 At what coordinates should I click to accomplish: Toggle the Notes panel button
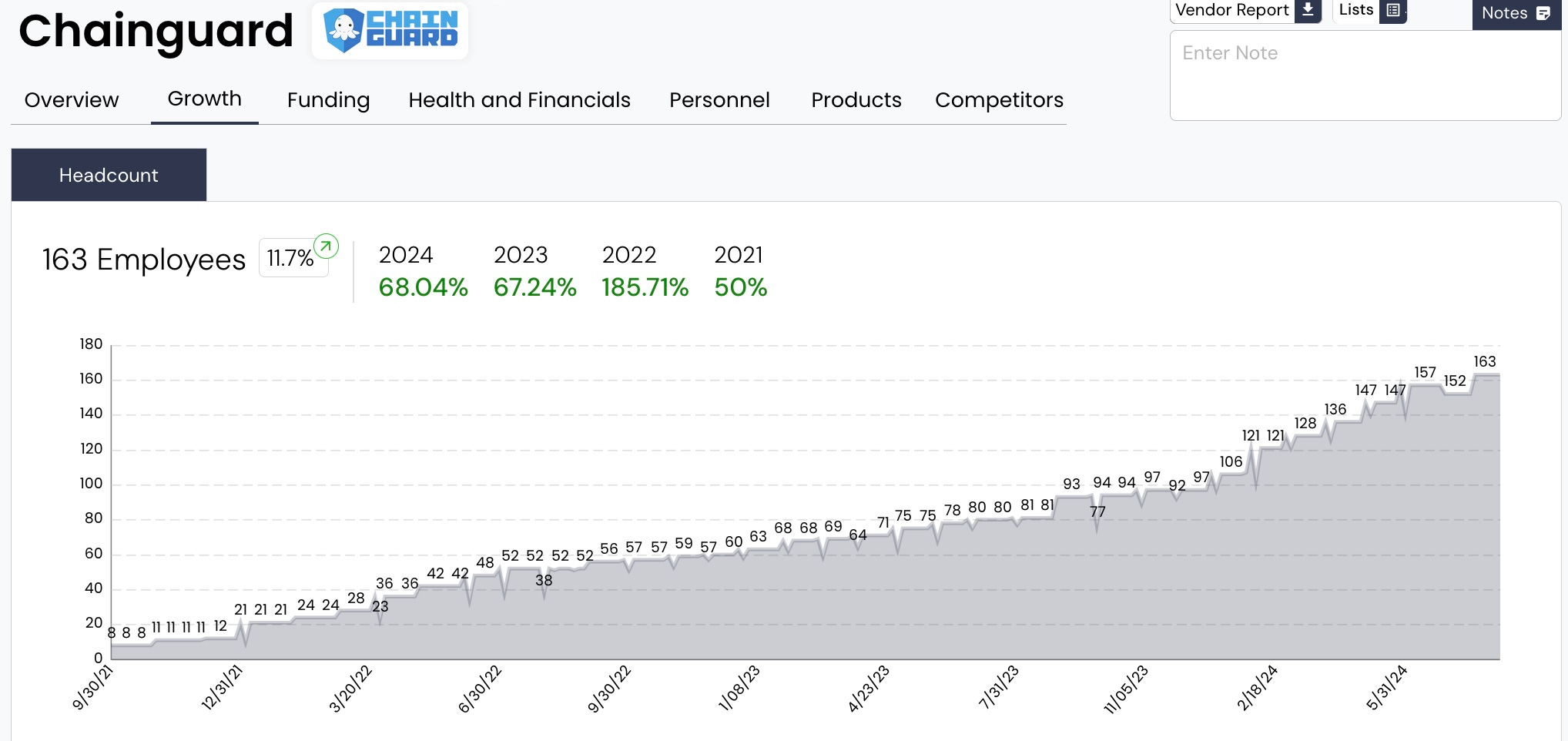1516,14
